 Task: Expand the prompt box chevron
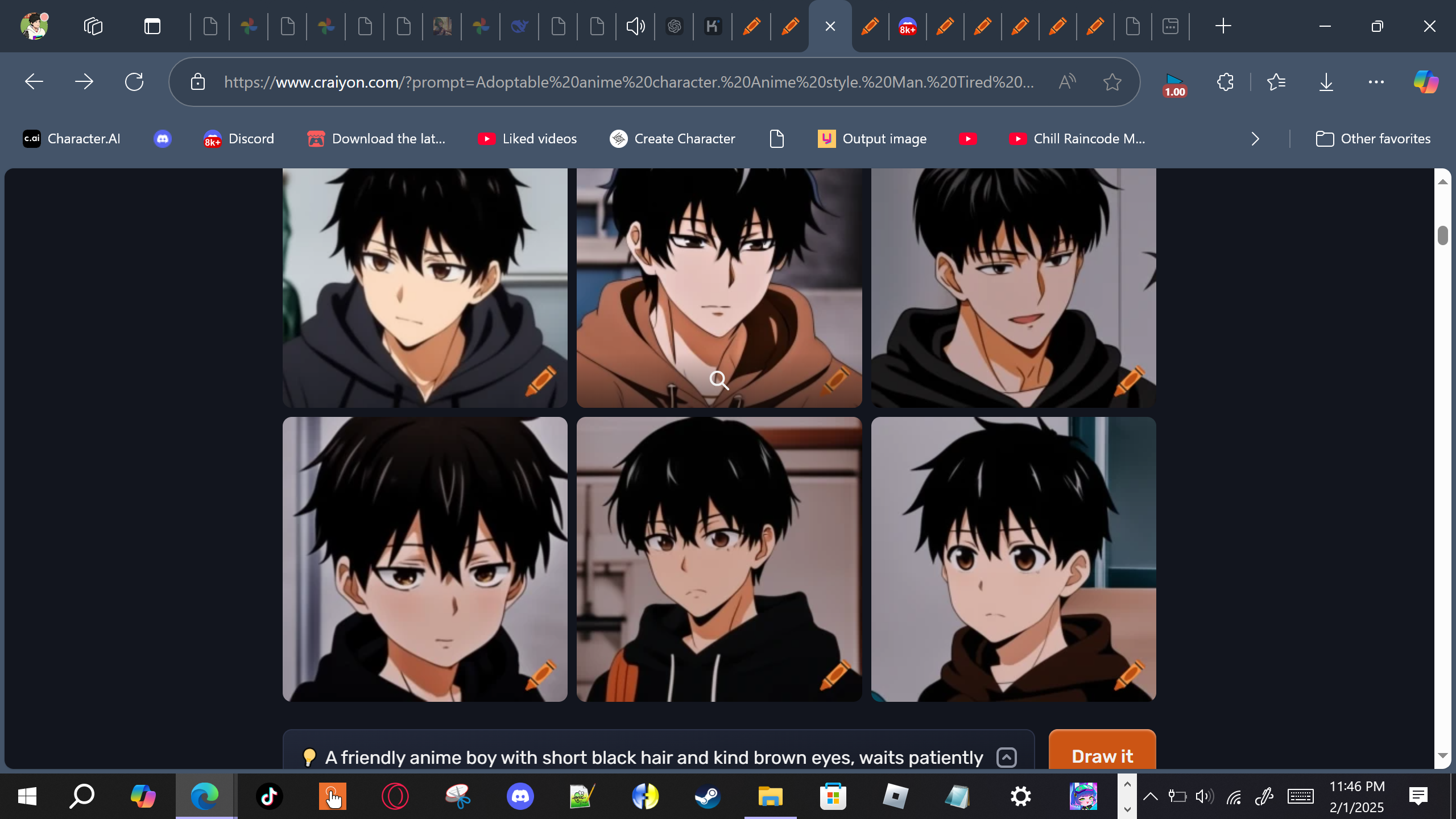tap(1006, 757)
